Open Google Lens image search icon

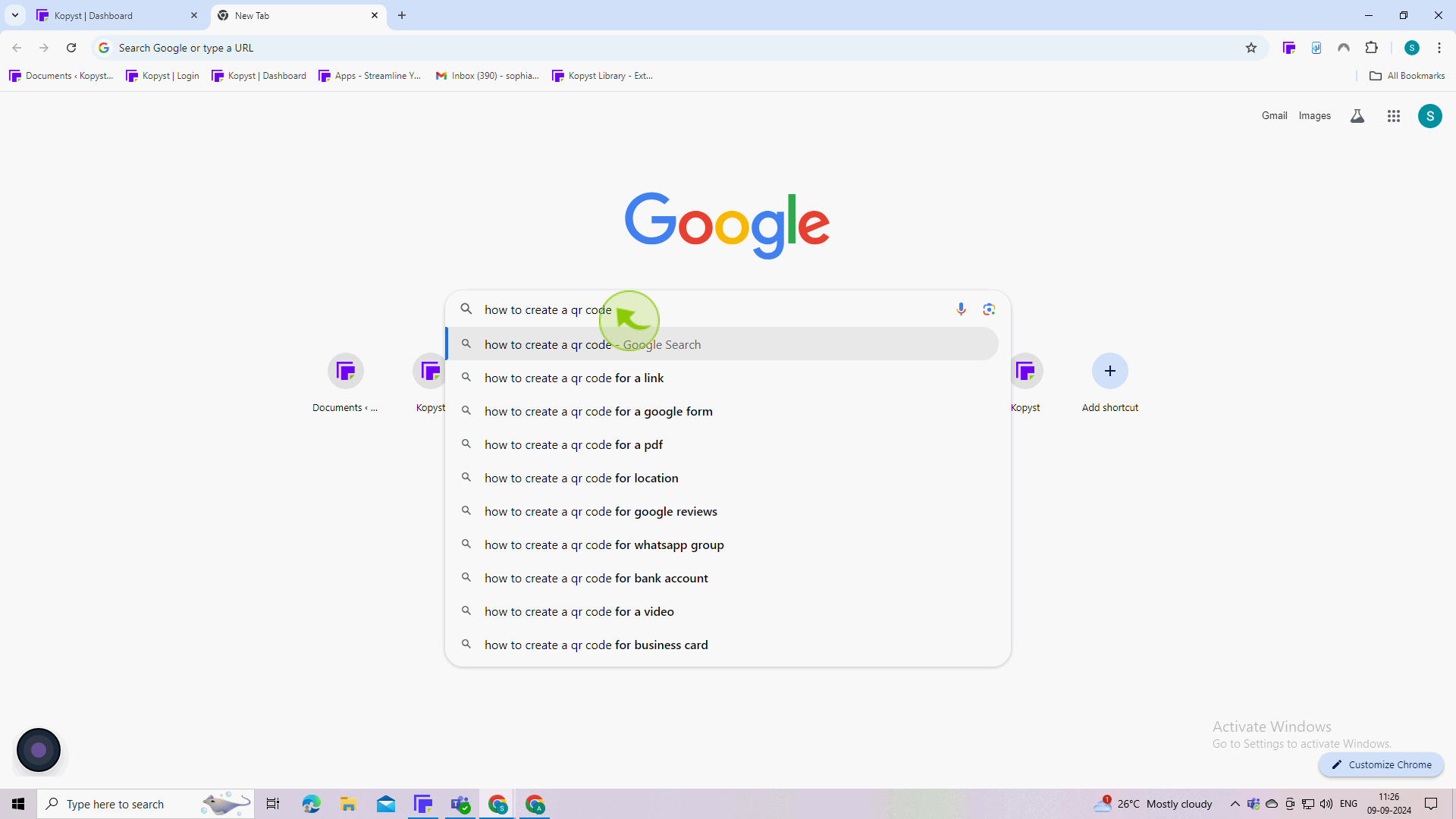coord(989,309)
